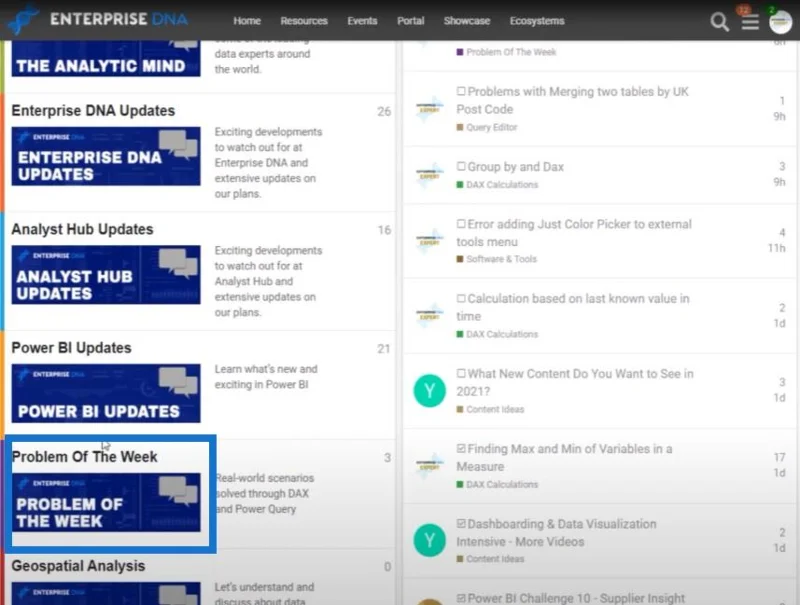800x605 pixels.
Task: Open the user profile avatar
Action: [x=780, y=22]
